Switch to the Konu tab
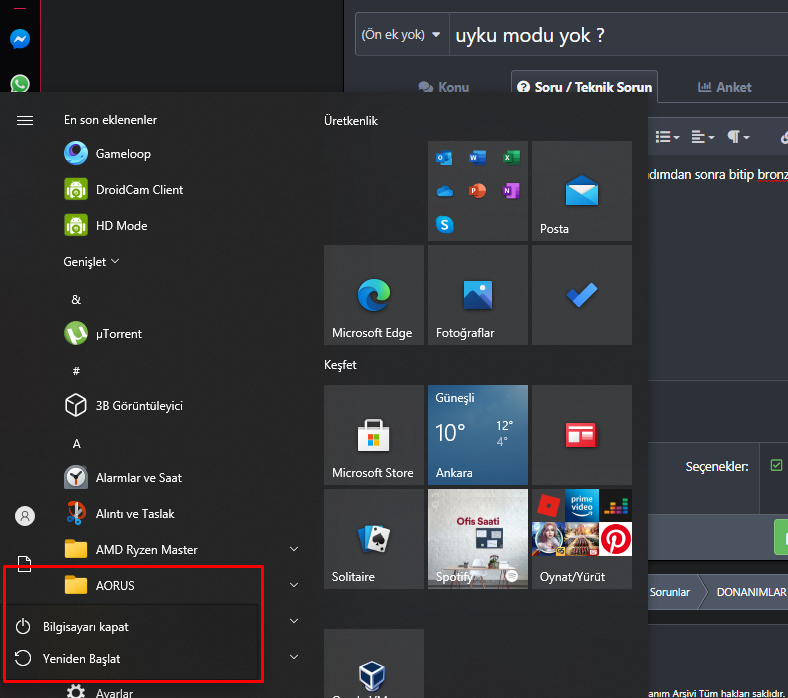Screen dimensions: 788x698 (443, 87)
